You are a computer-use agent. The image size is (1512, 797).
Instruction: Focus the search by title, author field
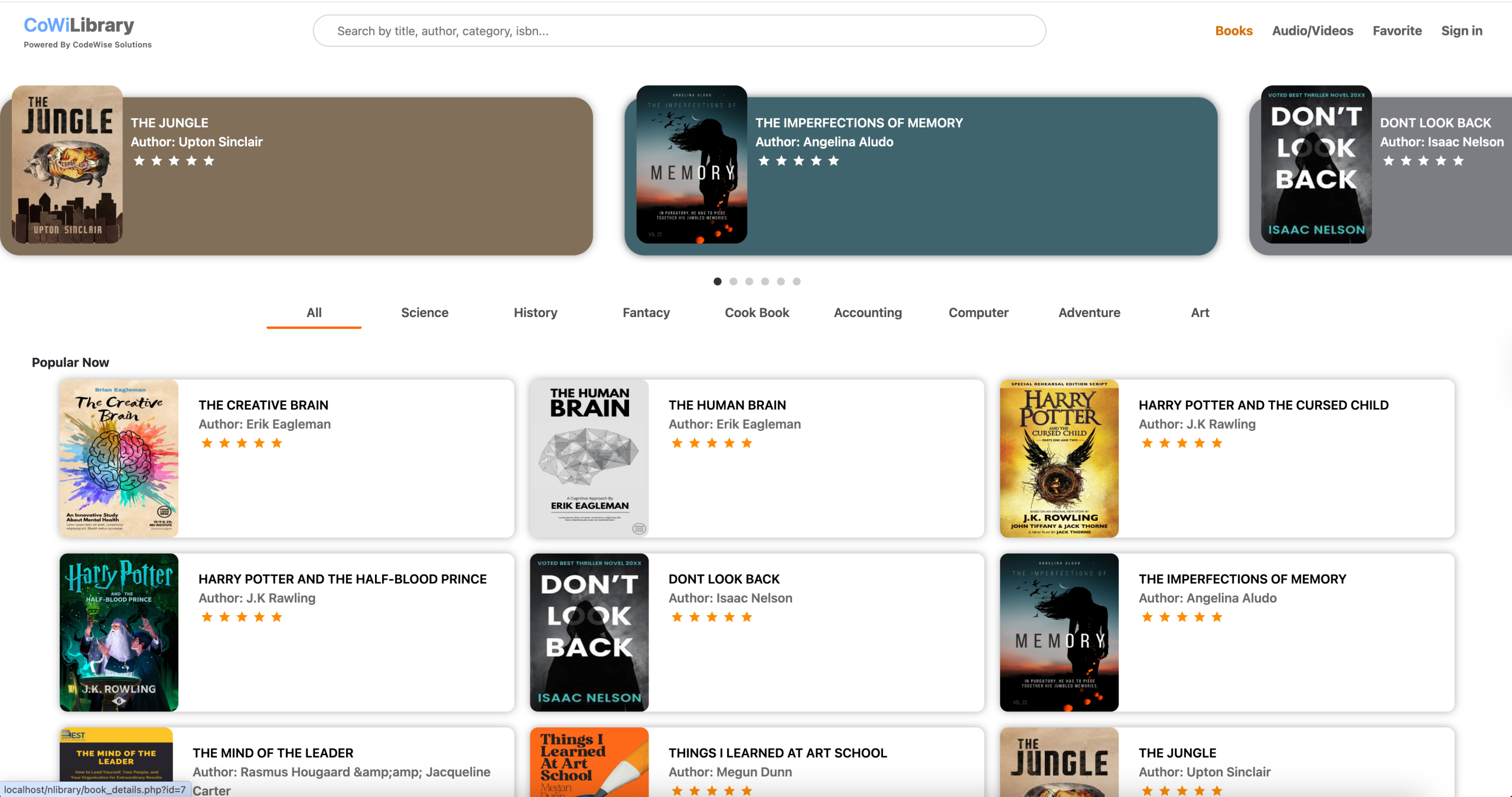679,31
